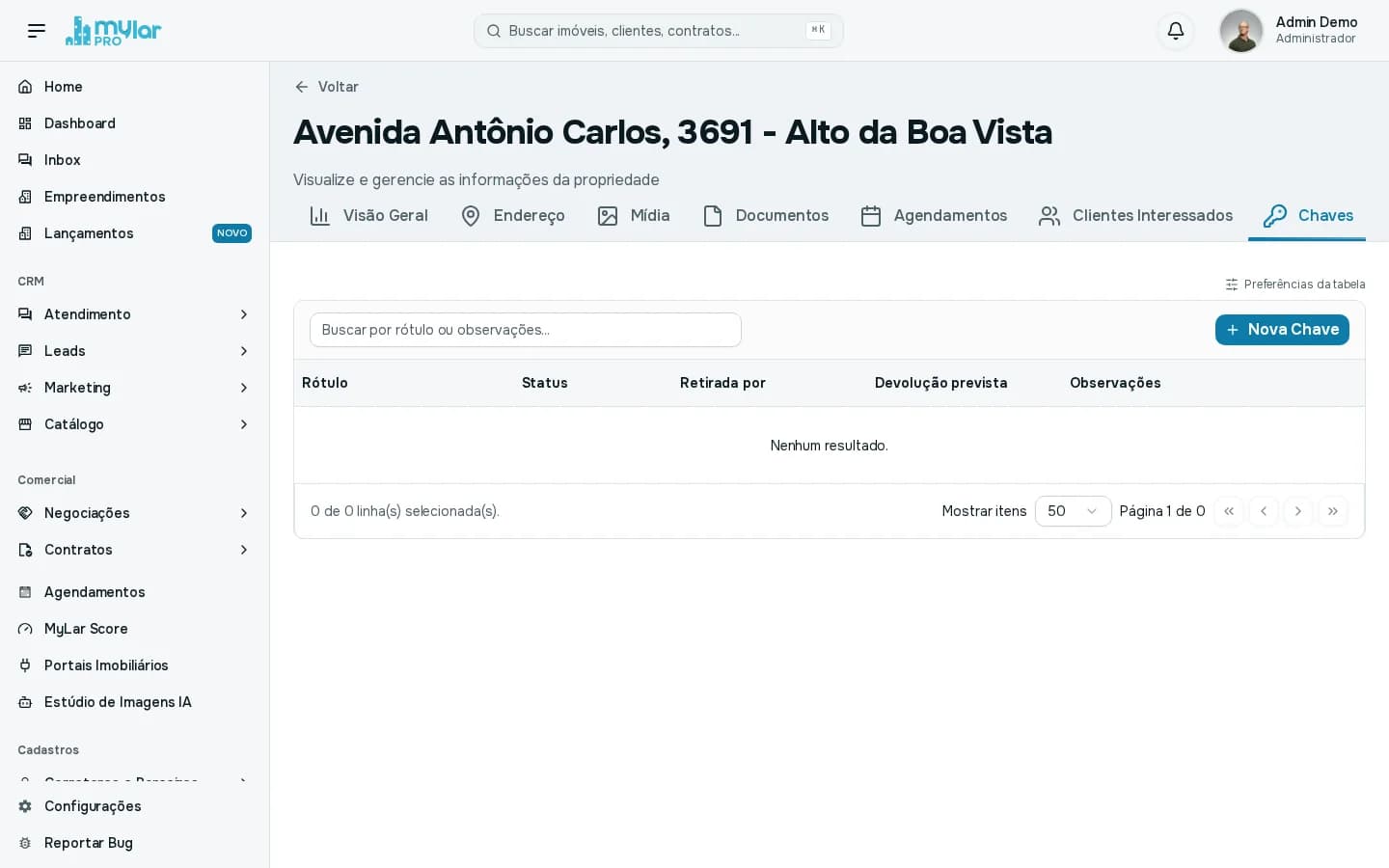1389x868 pixels.
Task: Click the MyLar PRO logo
Action: tap(114, 31)
